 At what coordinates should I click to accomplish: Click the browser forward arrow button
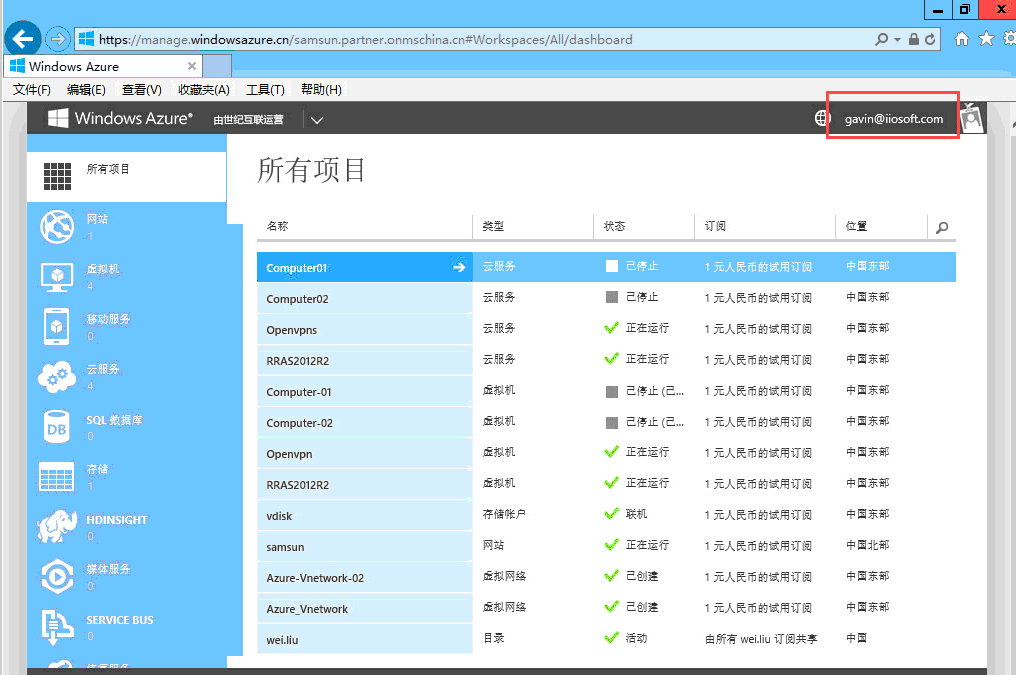tap(58, 40)
